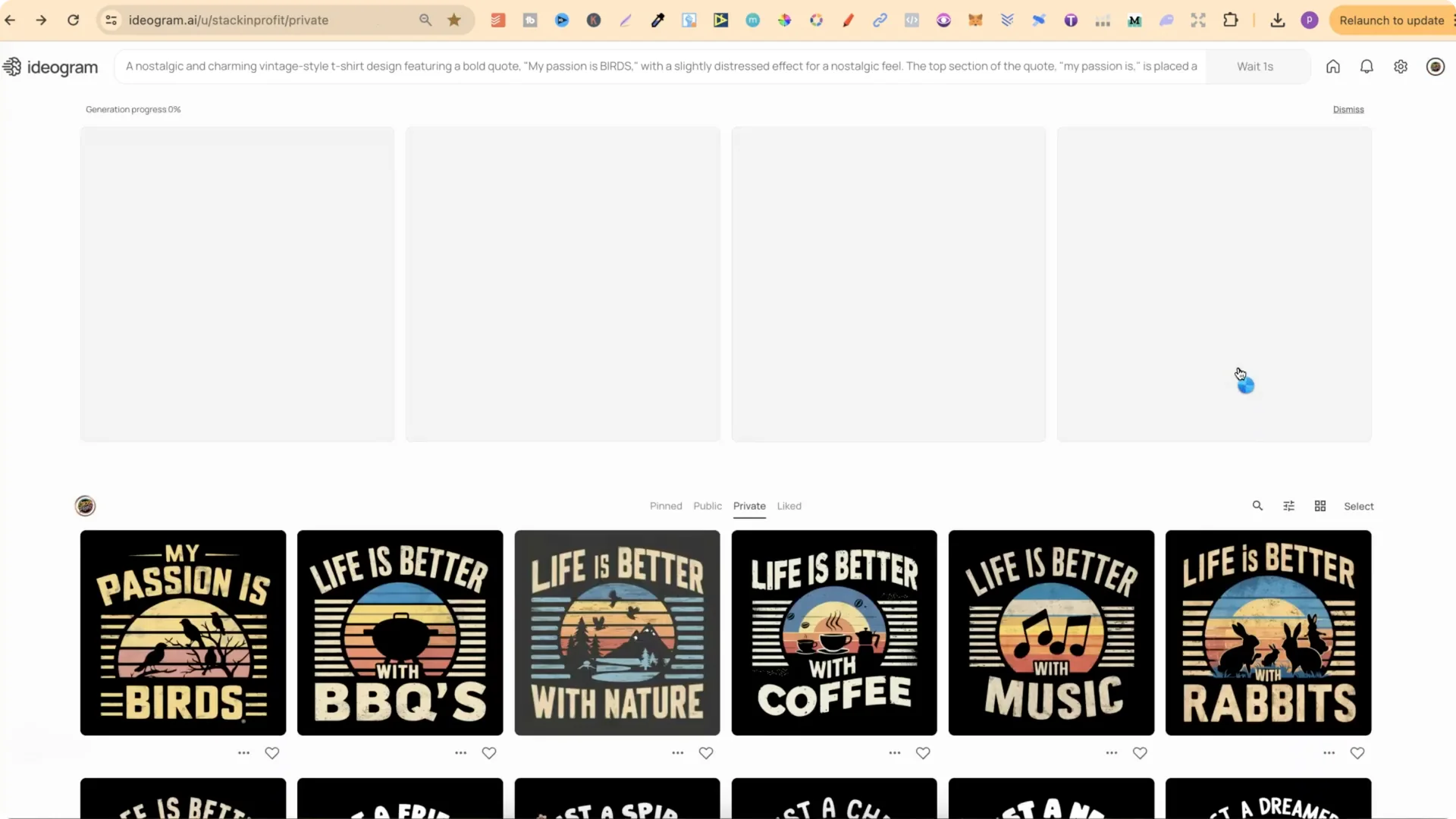
Task: Open the notifications bell
Action: 1367,67
